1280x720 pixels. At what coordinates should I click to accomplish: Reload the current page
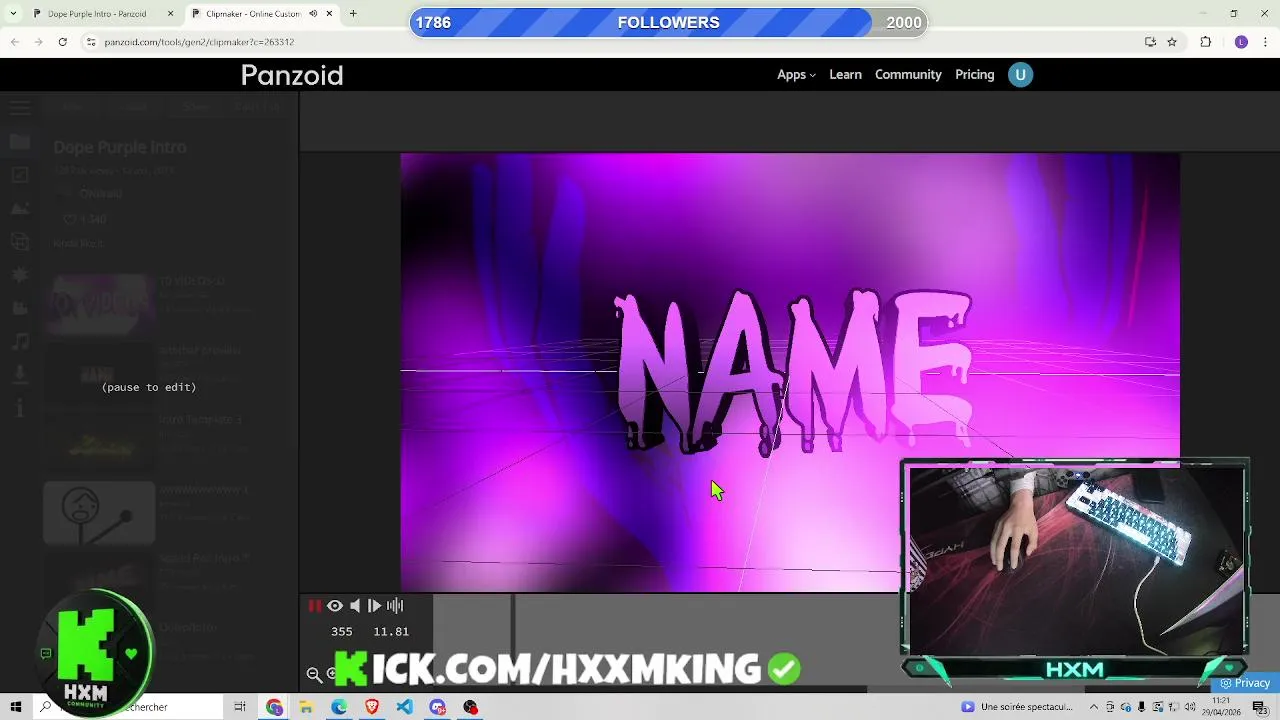62,42
